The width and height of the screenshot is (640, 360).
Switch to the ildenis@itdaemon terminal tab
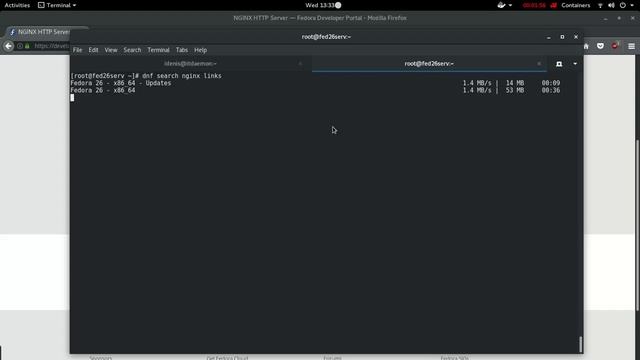click(x=190, y=64)
